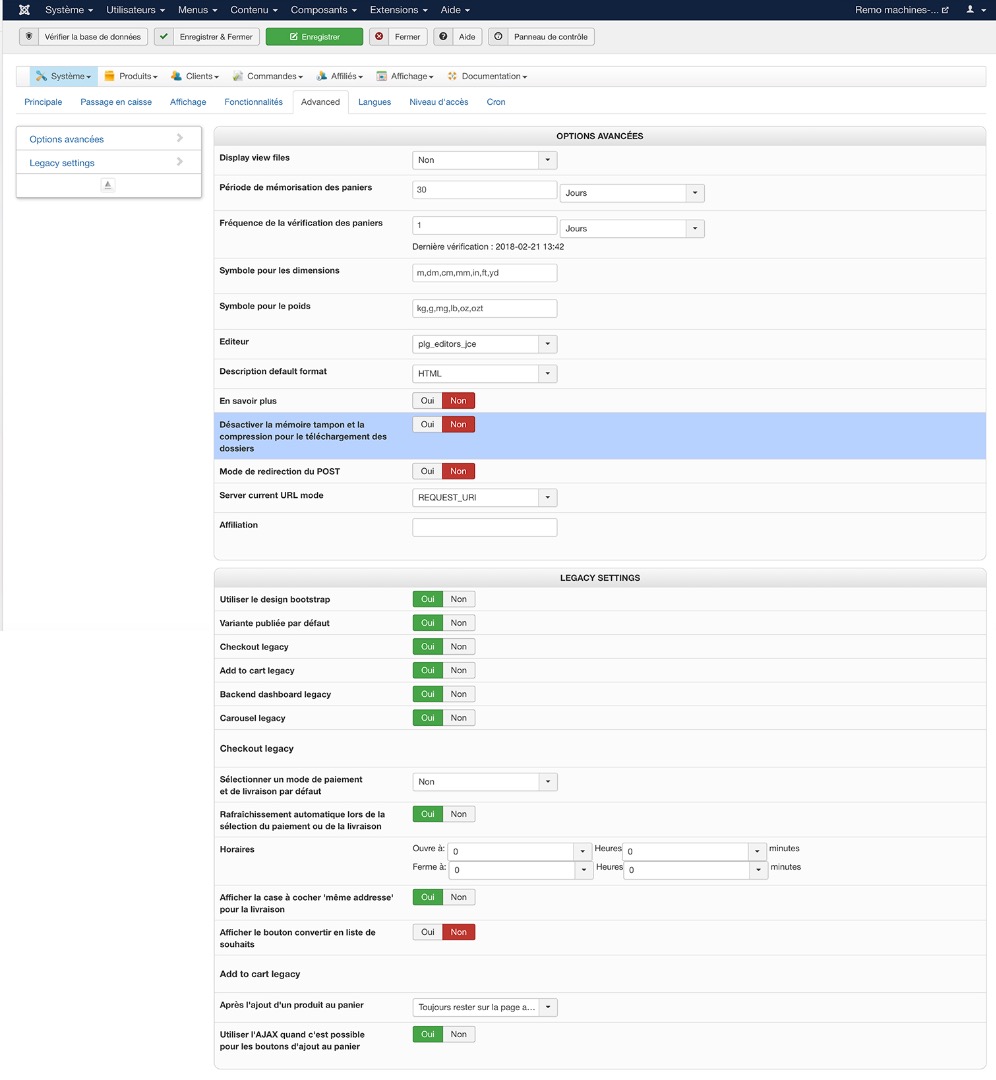This screenshot has width=996, height=1080.
Task: Set Désactiver la mémoire tampon to Oui
Action: 428,425
